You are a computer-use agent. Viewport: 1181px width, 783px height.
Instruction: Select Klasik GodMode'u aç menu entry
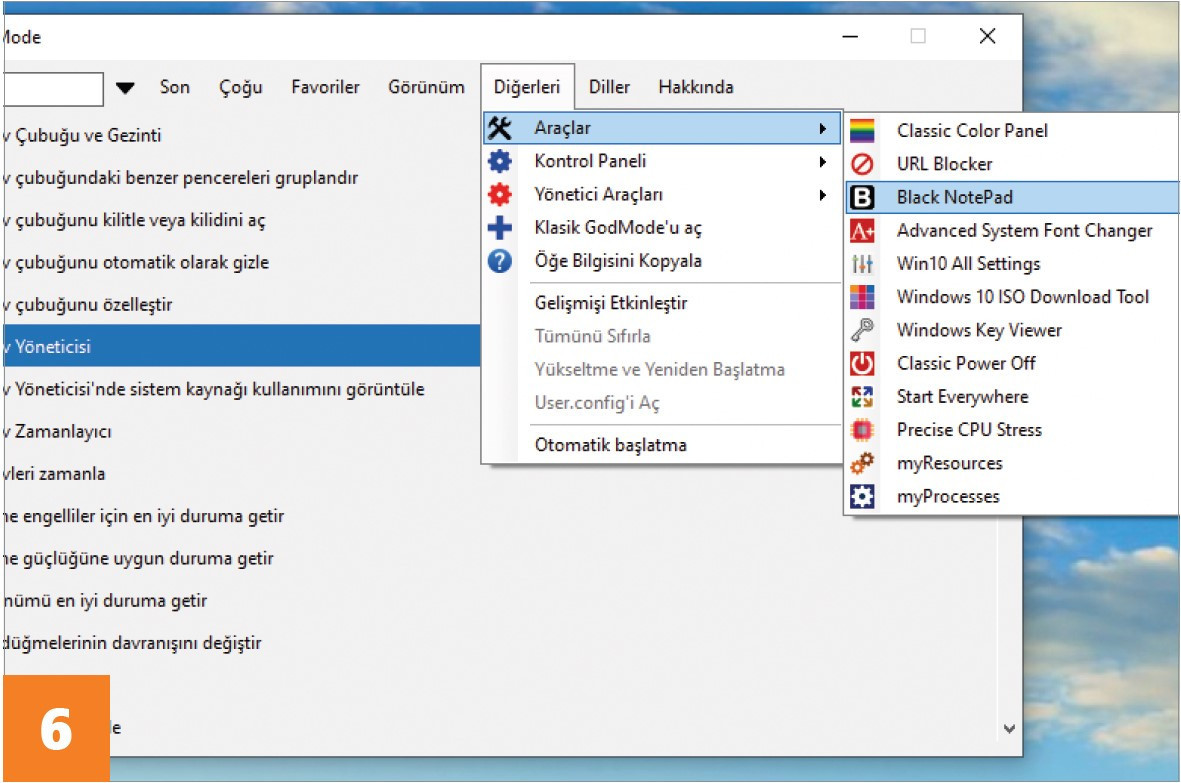[x=662, y=227]
